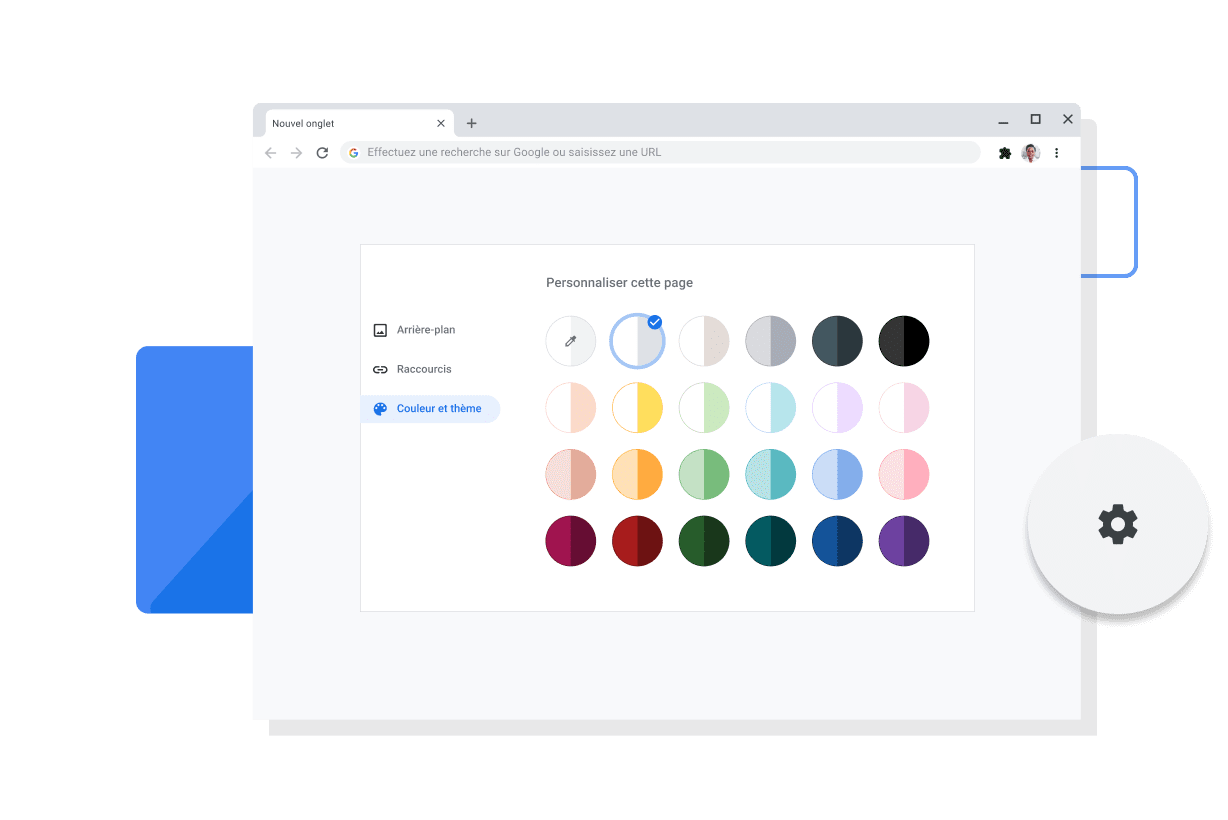Screen dimensions: 1228x820
Task: Open a new tab with the plus button
Action: click(471, 122)
